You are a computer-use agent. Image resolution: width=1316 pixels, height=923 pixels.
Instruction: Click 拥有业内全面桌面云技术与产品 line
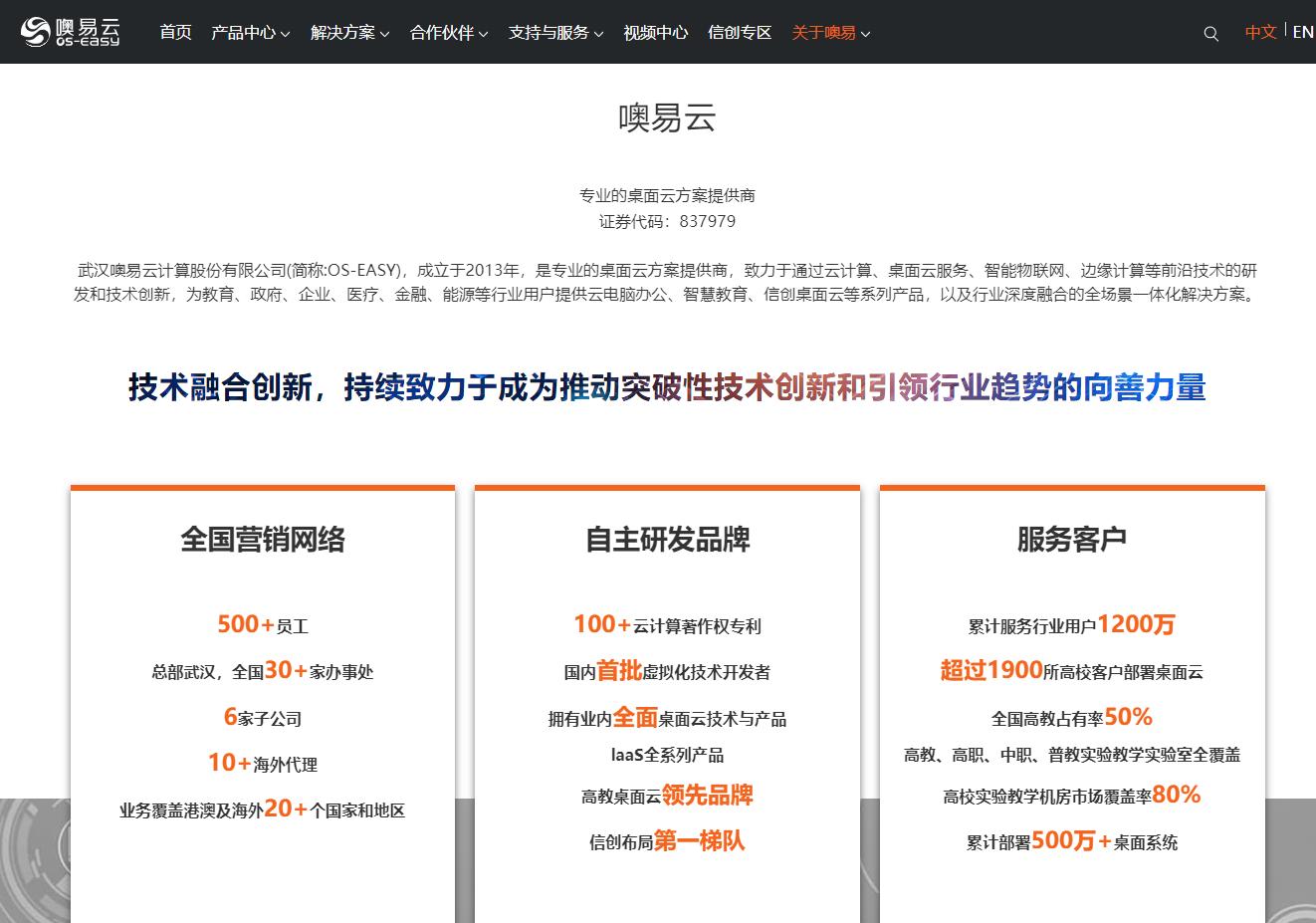tap(667, 717)
